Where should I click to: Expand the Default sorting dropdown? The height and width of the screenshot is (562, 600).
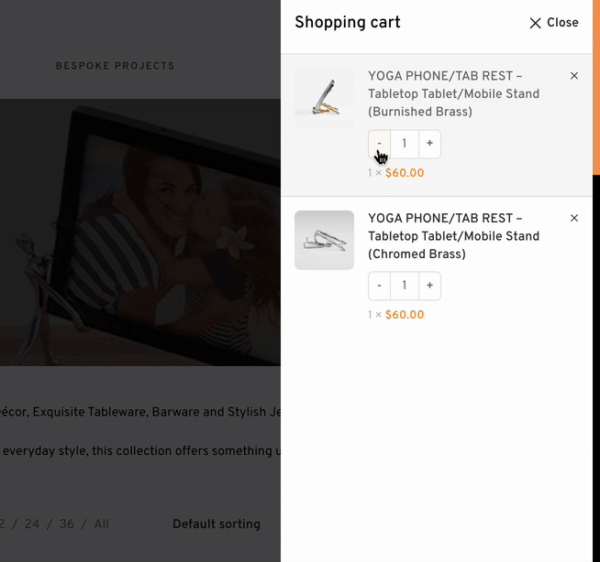(x=216, y=524)
